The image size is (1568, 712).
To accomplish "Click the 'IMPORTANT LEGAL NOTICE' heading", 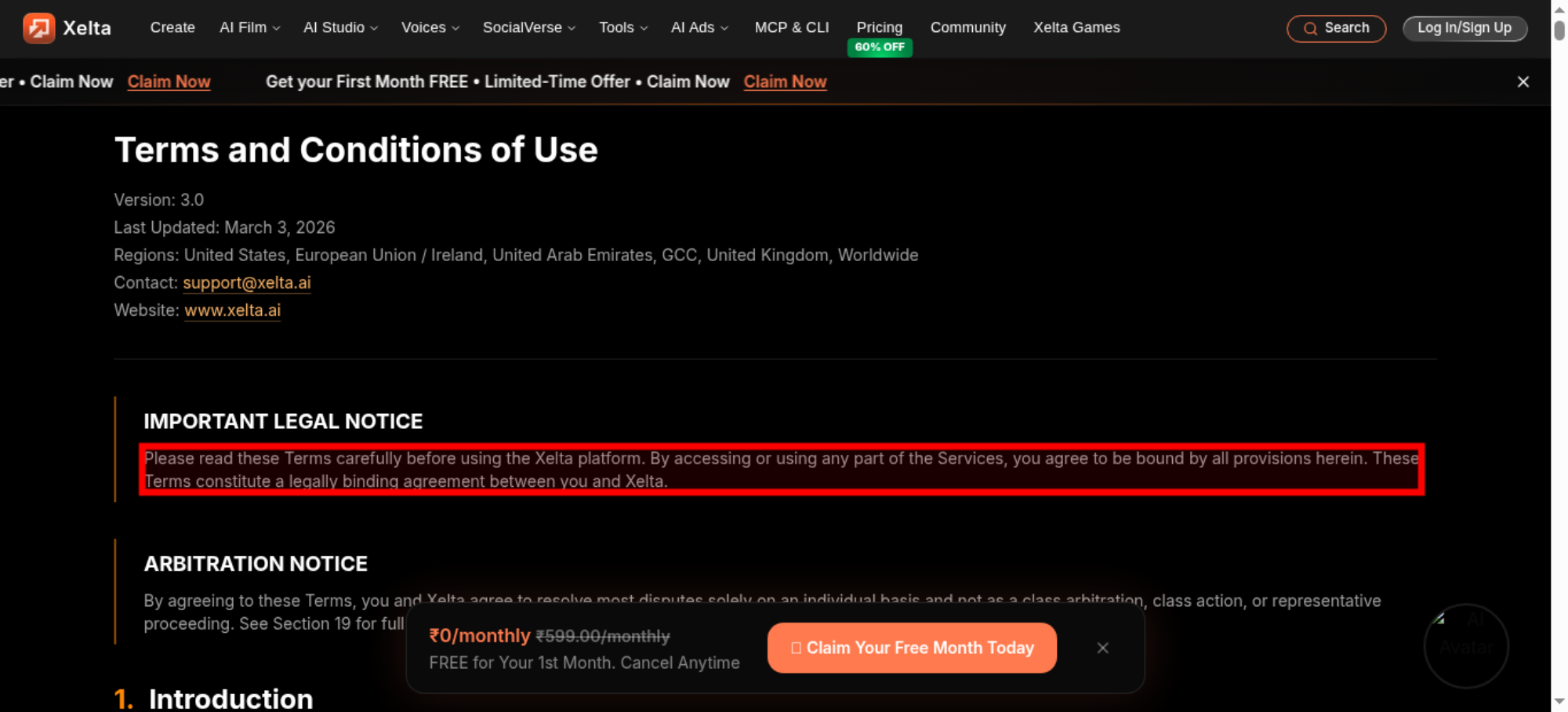I will 283,421.
